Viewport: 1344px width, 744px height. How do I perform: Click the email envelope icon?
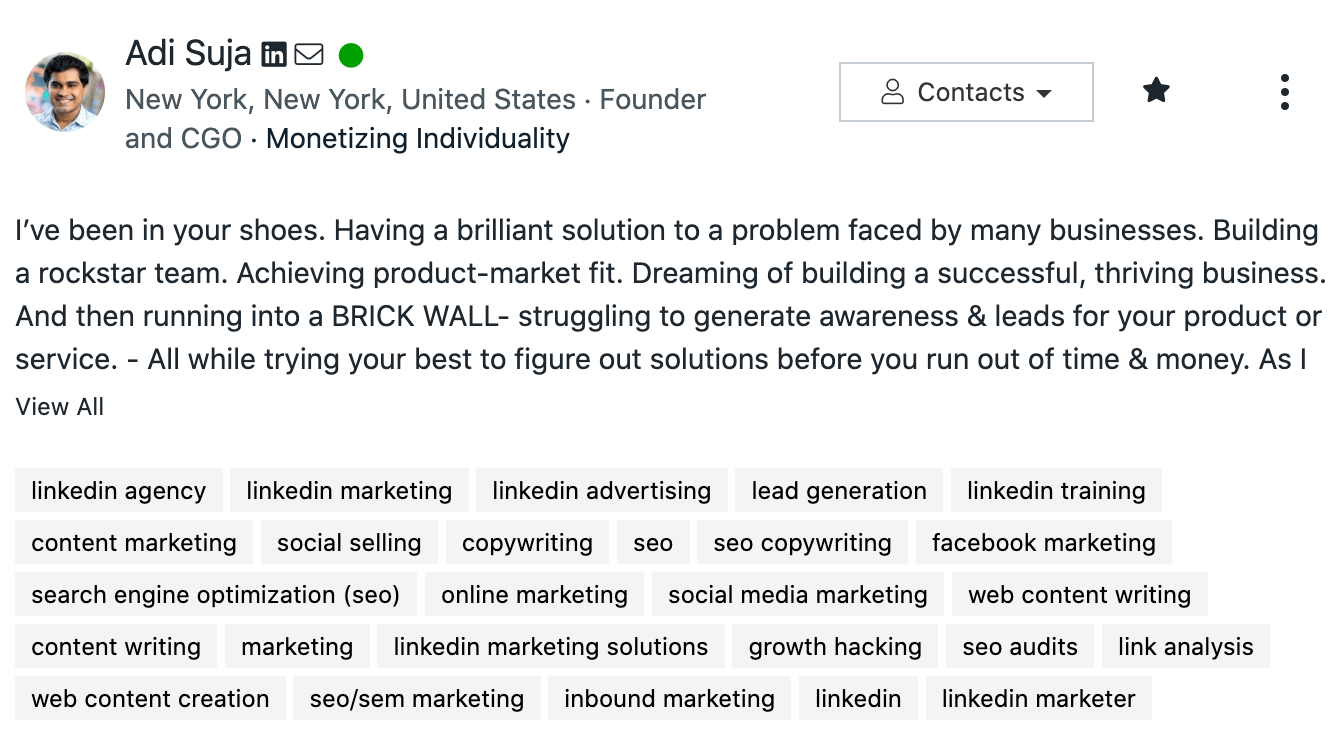click(x=309, y=55)
